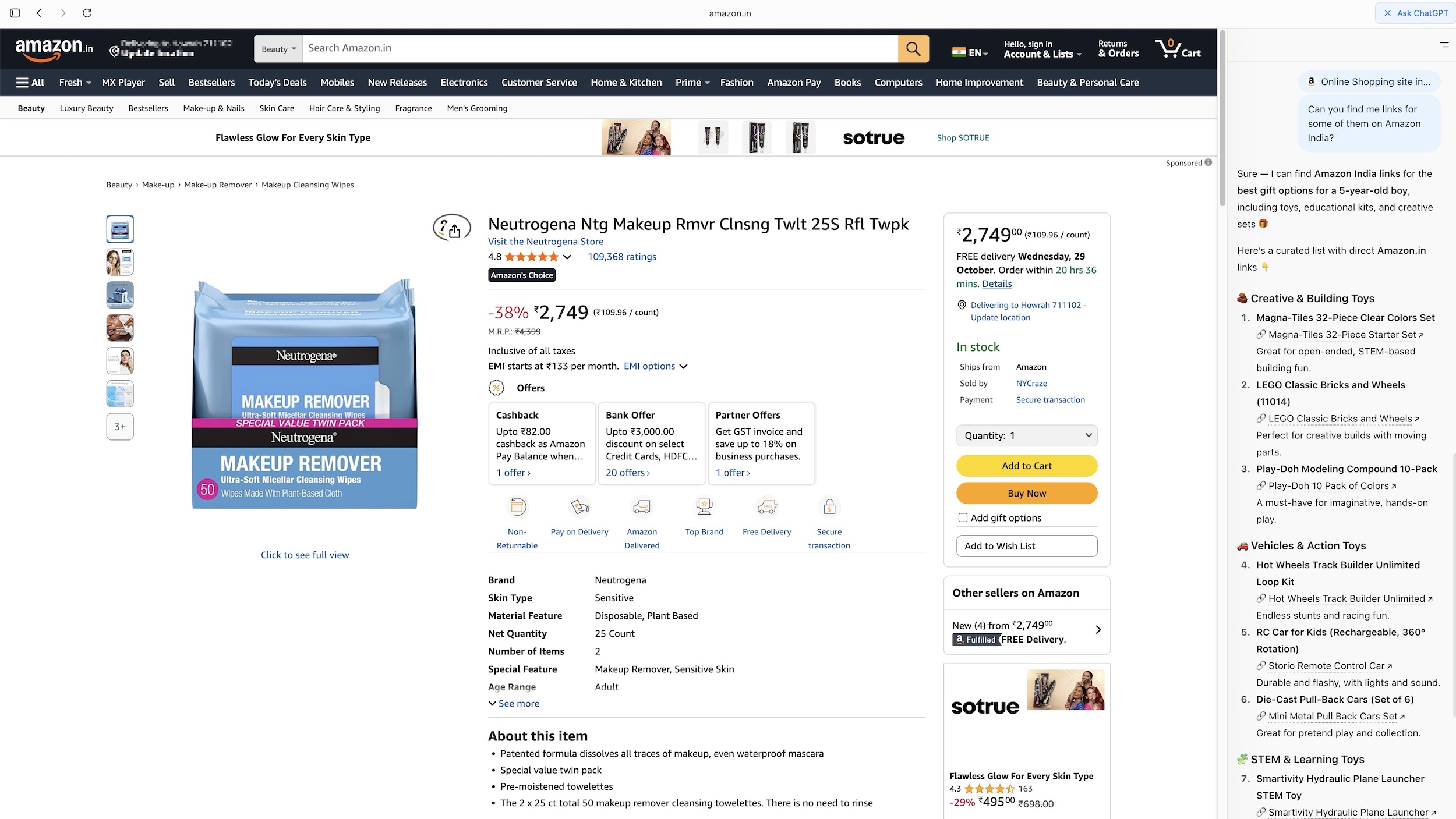Open the Quantity dropdown
This screenshot has width=1456, height=819.
tap(1026, 435)
